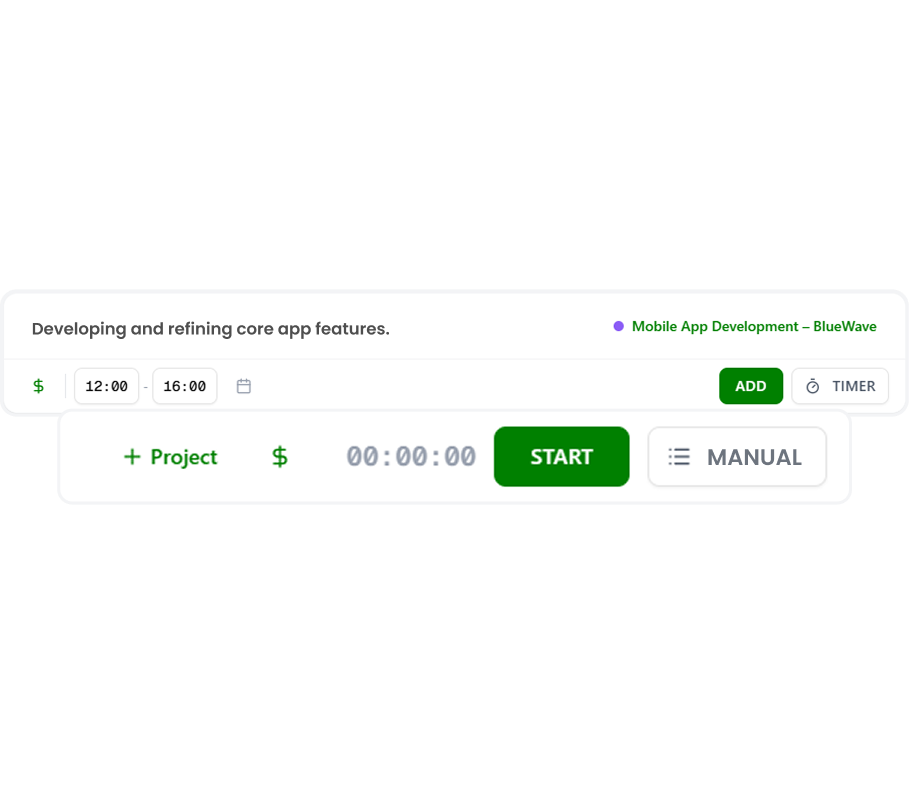The height and width of the screenshot is (797, 909).
Task: Toggle the billable dollar sign beside 12:00
Action: (38, 386)
